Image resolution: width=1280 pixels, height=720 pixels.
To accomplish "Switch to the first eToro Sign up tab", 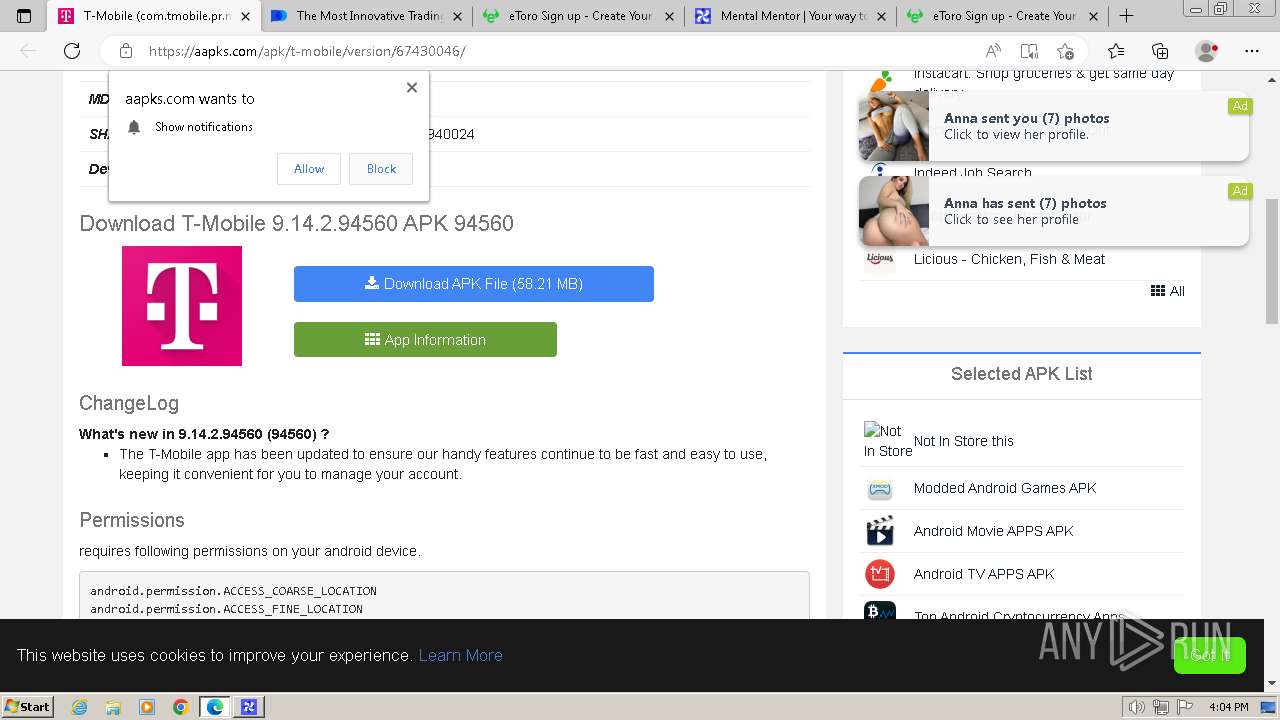I will coord(579,16).
